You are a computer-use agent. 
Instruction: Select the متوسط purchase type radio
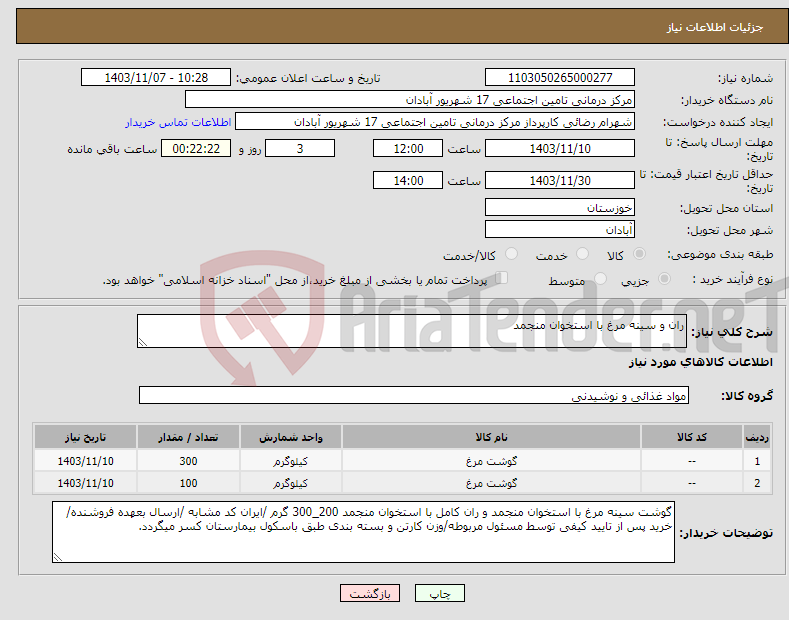tap(600, 278)
